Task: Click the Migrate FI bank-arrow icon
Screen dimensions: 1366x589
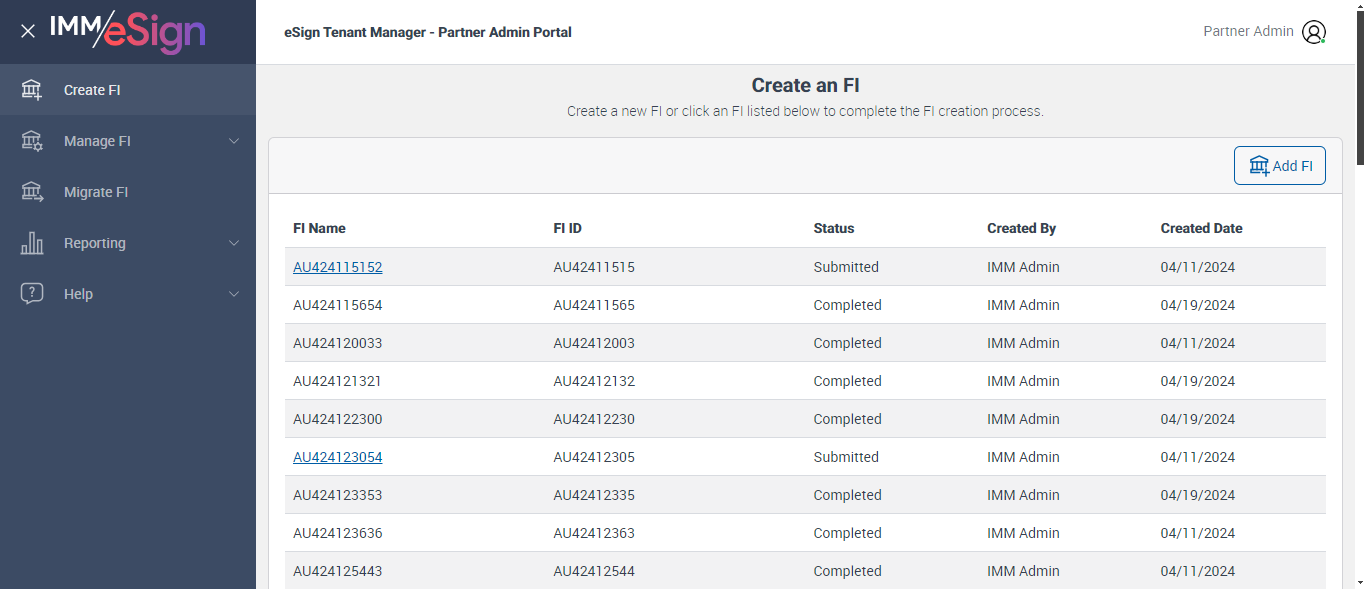Action: coord(32,192)
